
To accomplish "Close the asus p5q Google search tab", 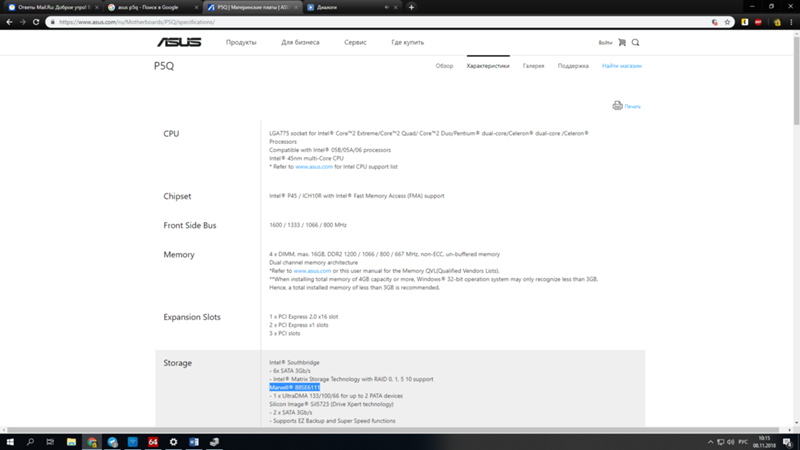I will [196, 7].
